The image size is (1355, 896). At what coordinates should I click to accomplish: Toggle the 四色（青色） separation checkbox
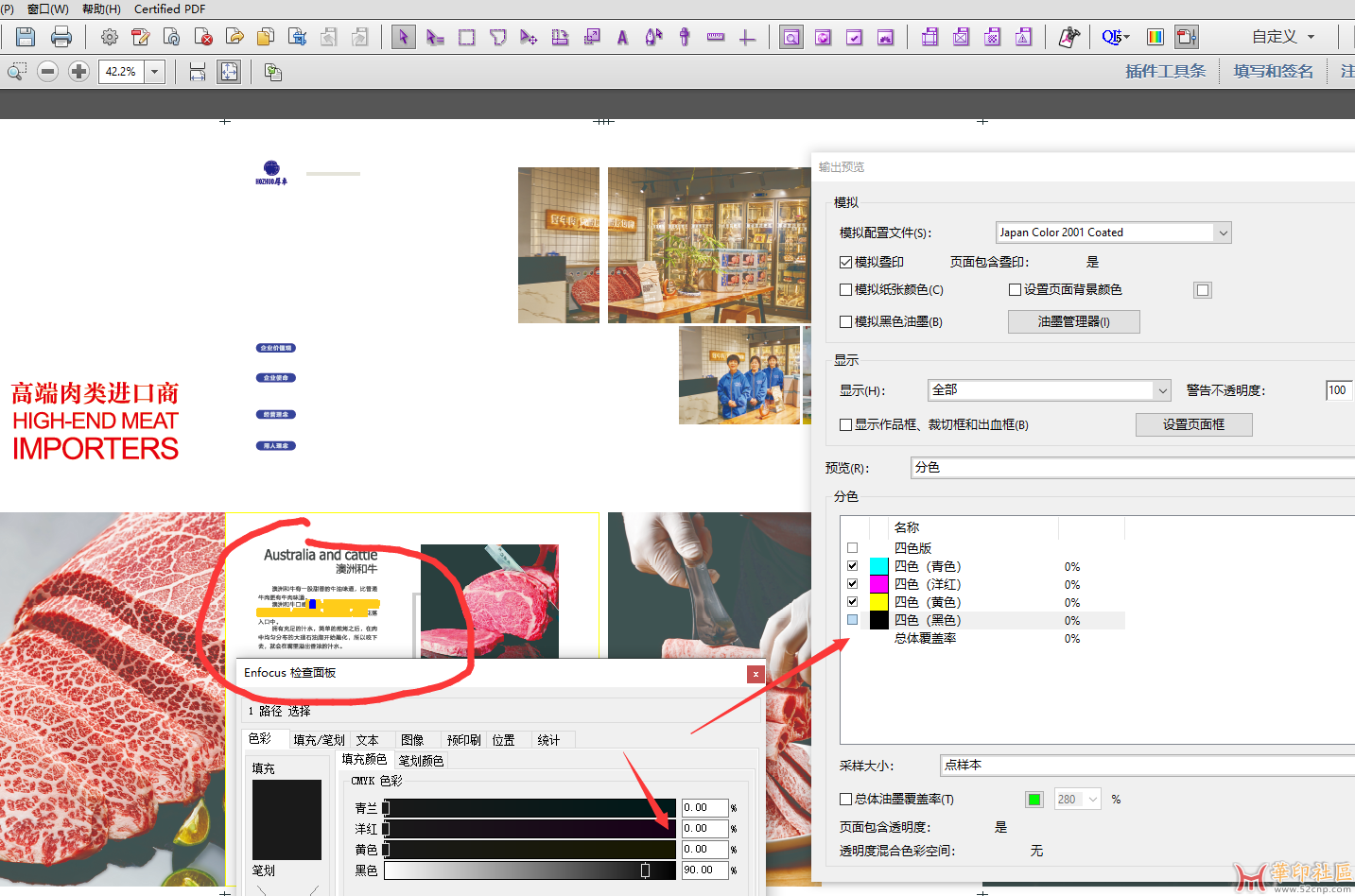[x=853, y=566]
